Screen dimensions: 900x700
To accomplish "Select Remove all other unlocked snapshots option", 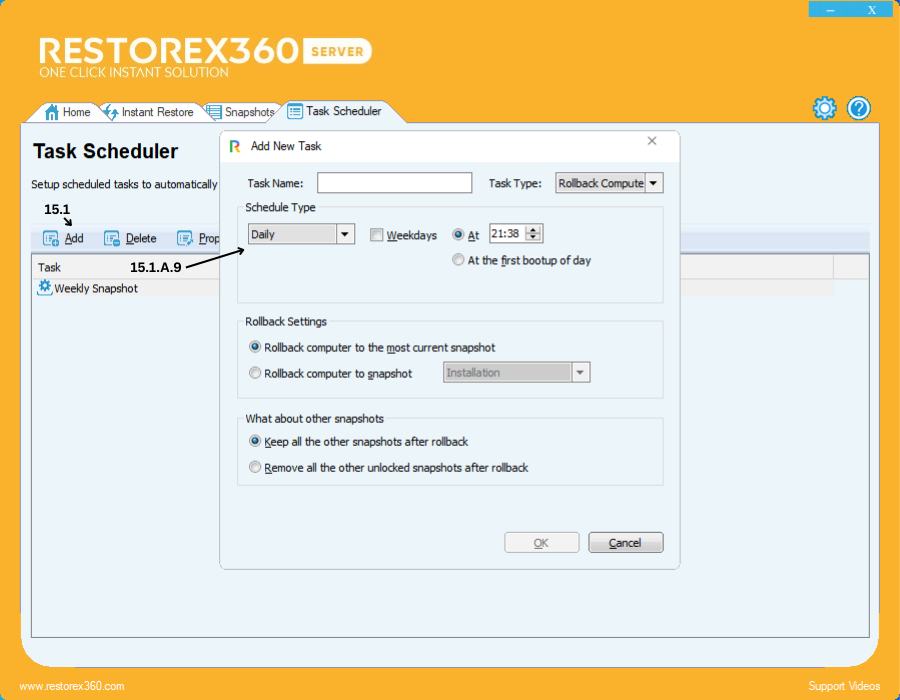I will pyautogui.click(x=255, y=467).
